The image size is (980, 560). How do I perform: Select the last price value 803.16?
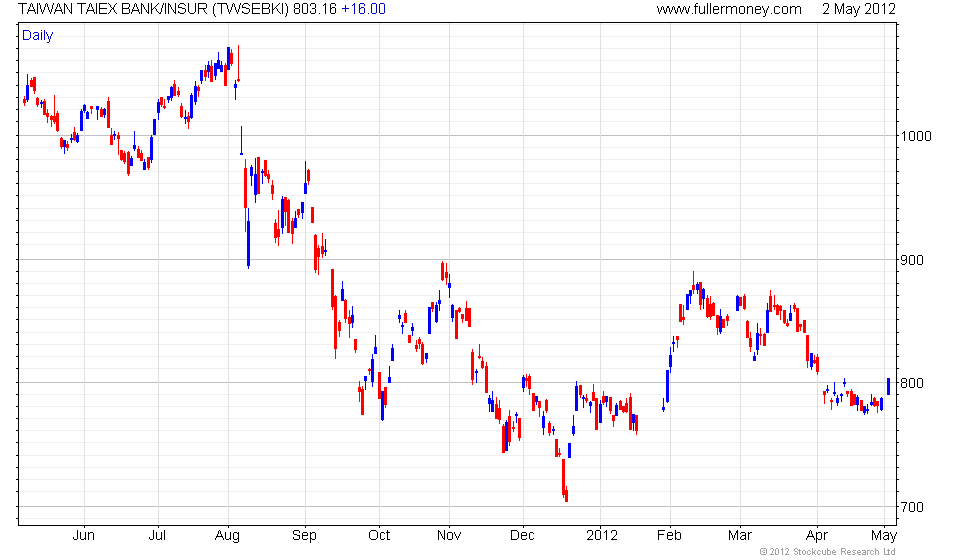(314, 9)
